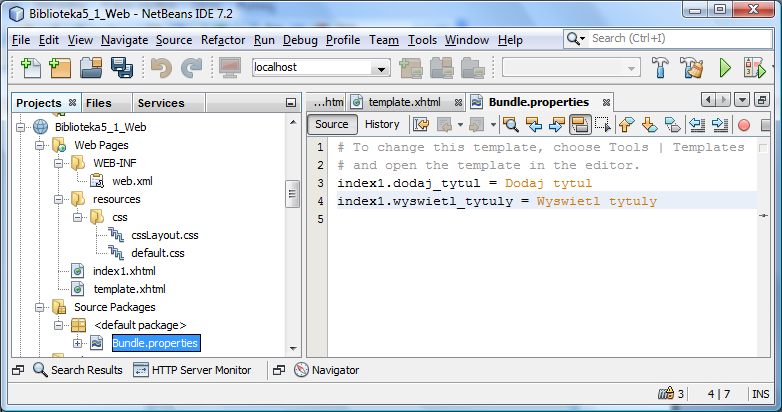782x412 pixels.
Task: Click the Build Project hammer icon
Action: 660,68
